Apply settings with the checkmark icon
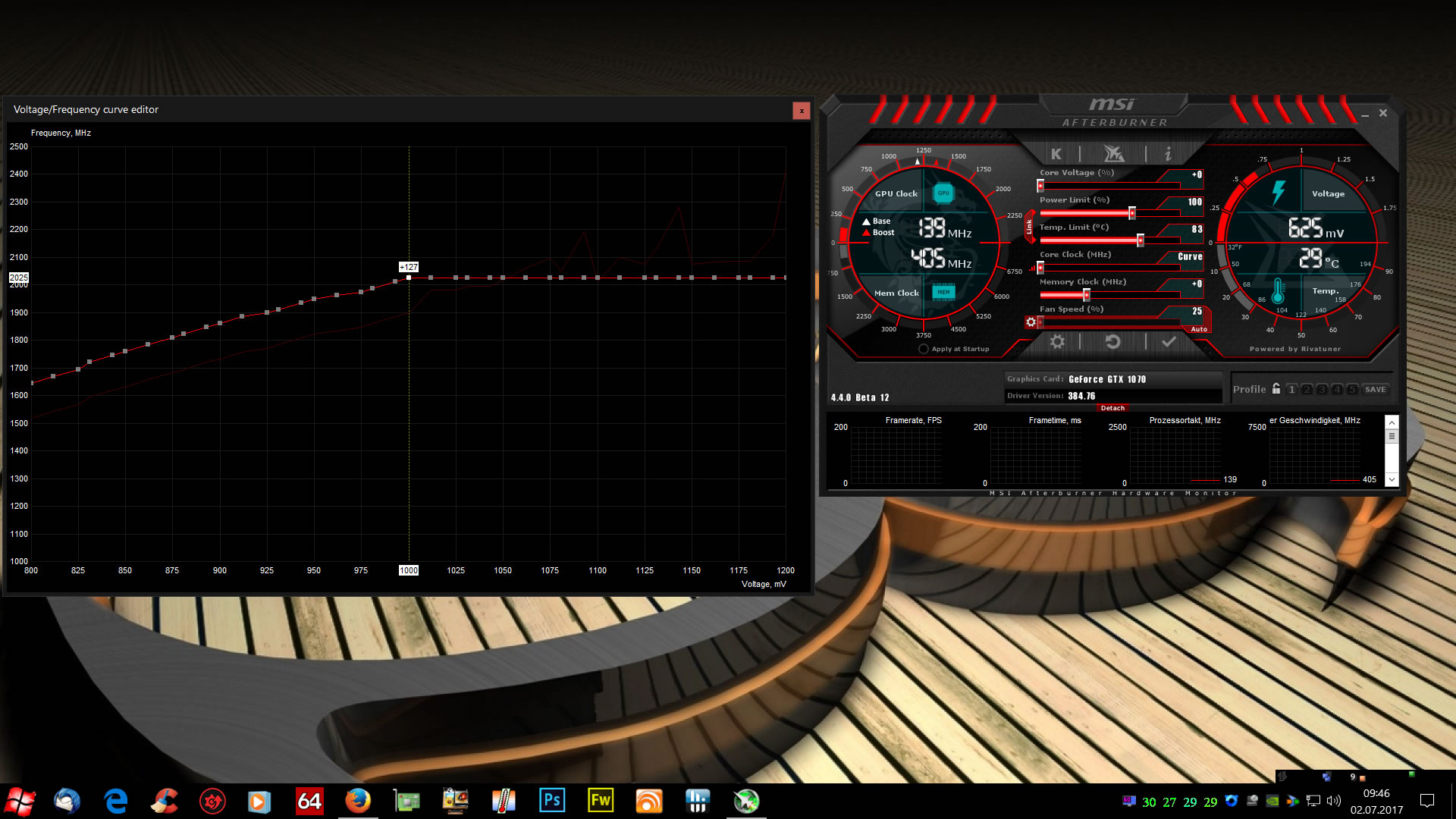Image resolution: width=1456 pixels, height=819 pixels. click(1169, 342)
